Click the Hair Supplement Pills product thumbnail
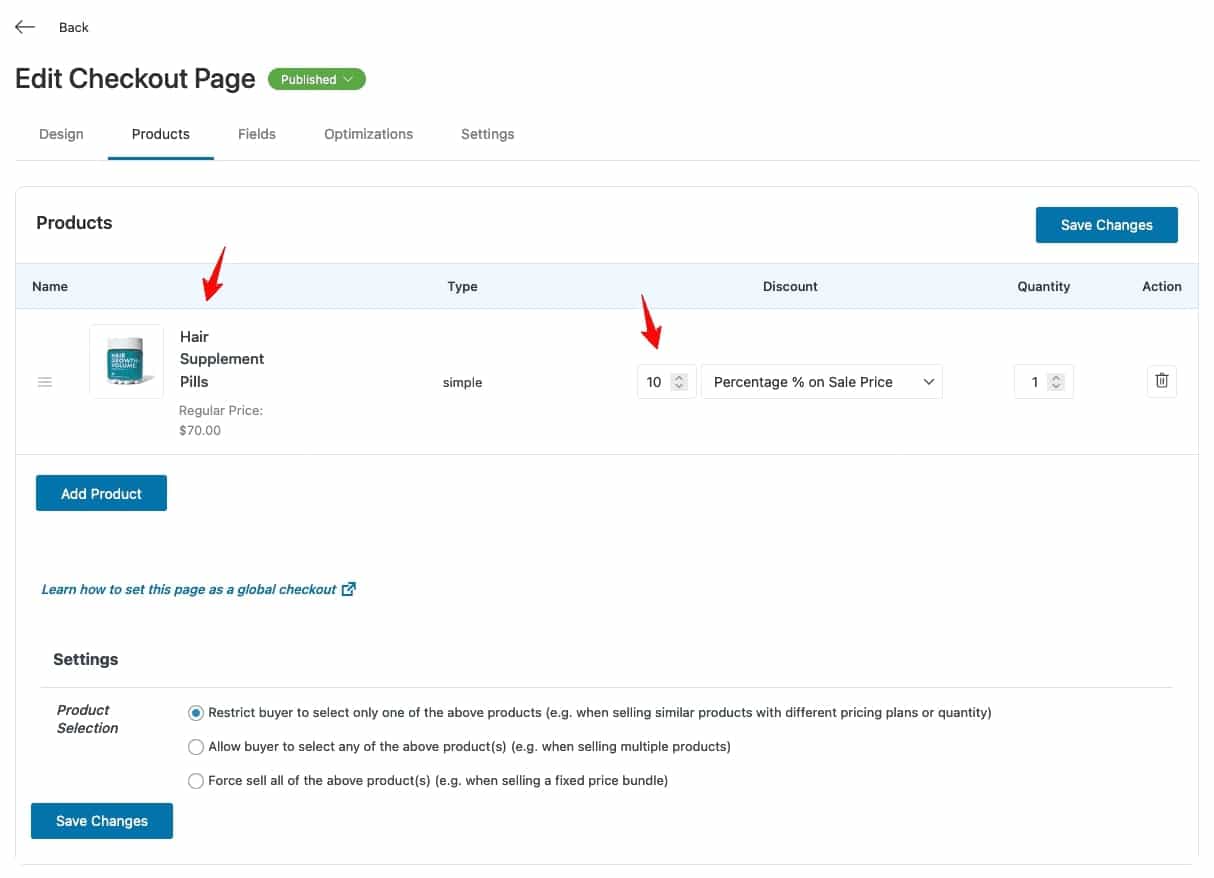The image size is (1214, 878). 126,360
